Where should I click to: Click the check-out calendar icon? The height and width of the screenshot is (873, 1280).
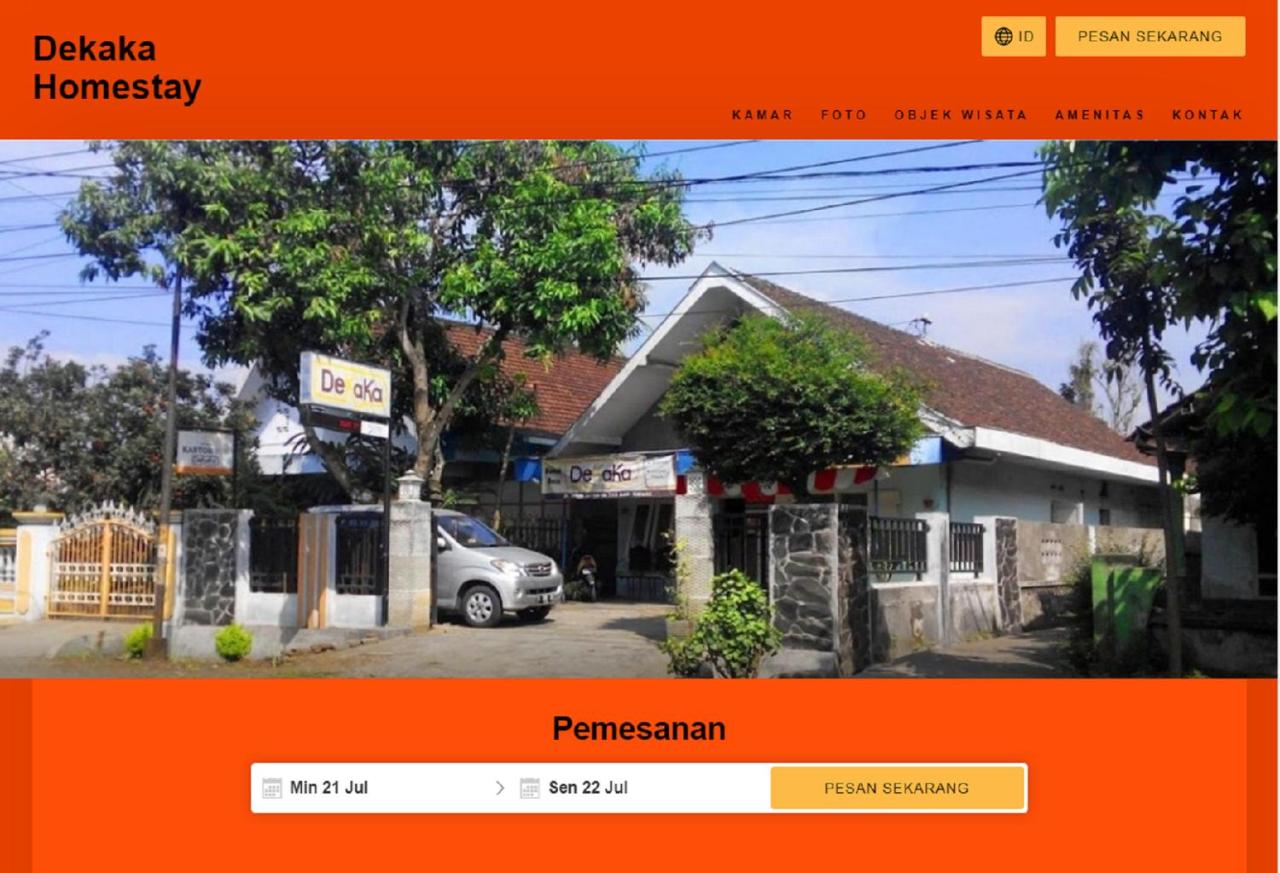pos(530,788)
